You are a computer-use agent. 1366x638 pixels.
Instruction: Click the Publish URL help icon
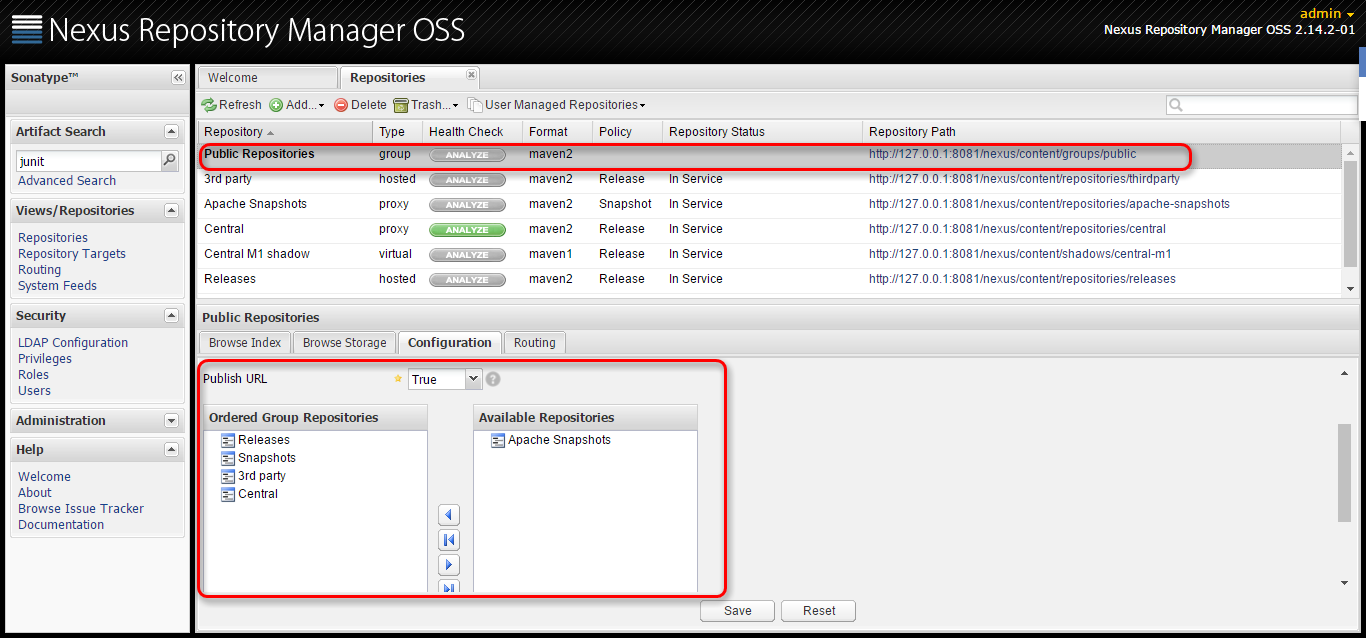click(493, 379)
